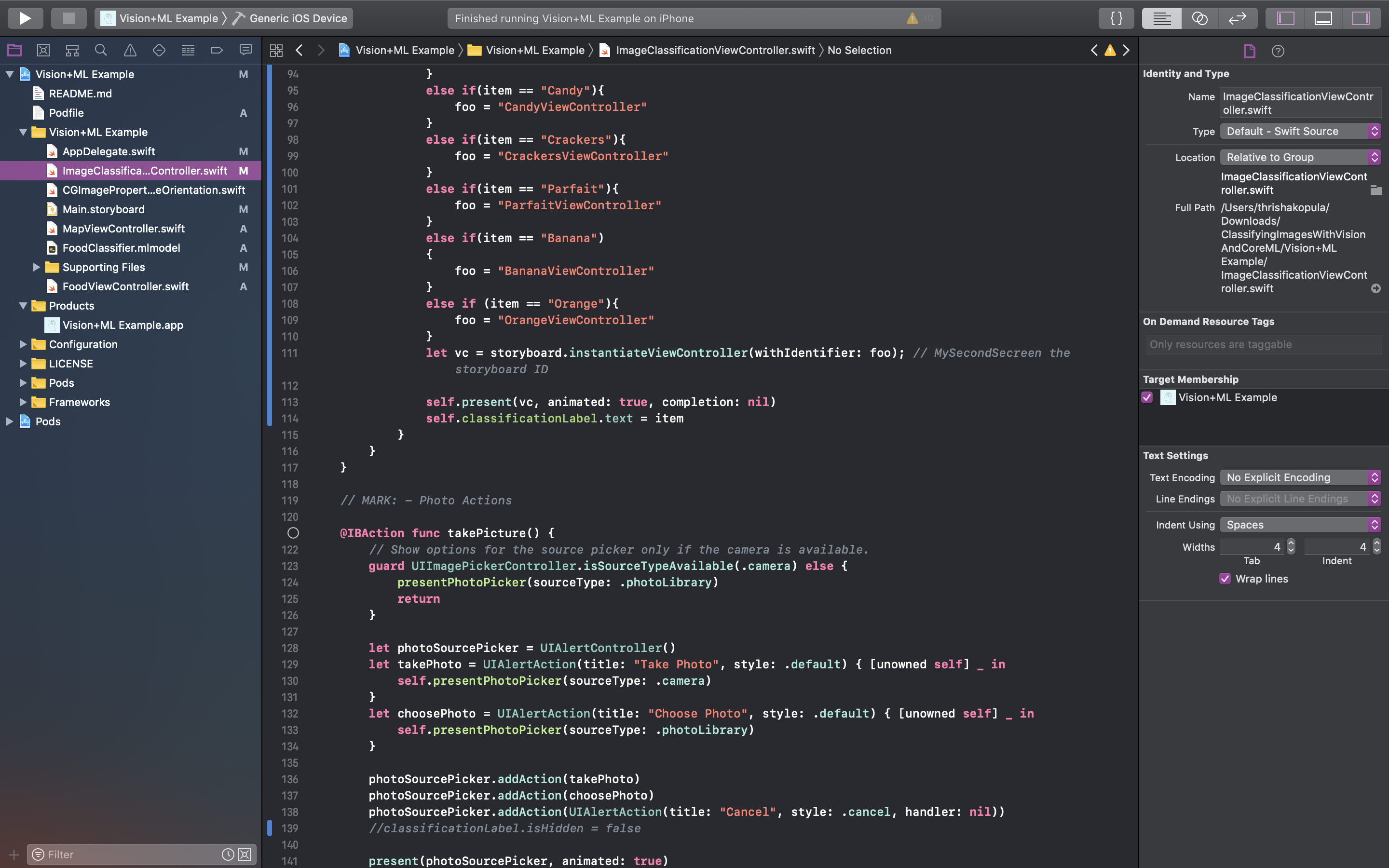Click the Tab width stepper

click(x=1291, y=546)
